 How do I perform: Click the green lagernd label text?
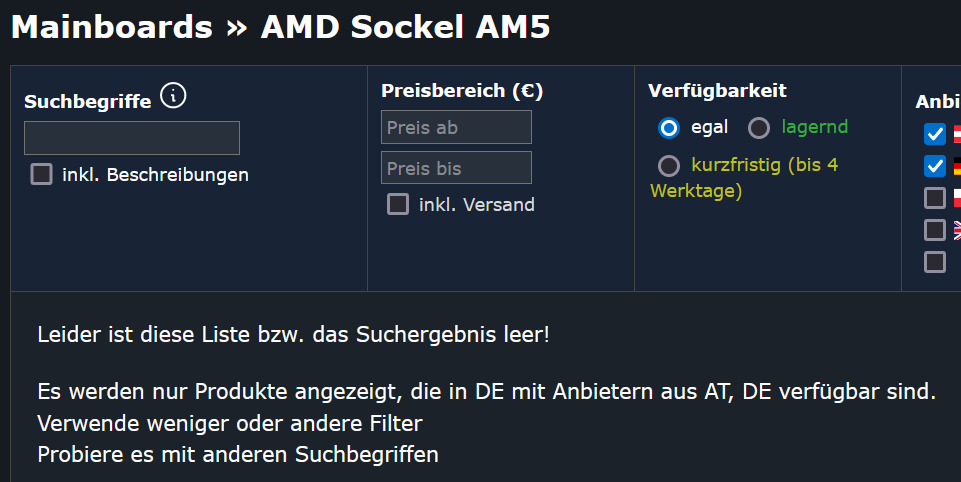(x=815, y=127)
